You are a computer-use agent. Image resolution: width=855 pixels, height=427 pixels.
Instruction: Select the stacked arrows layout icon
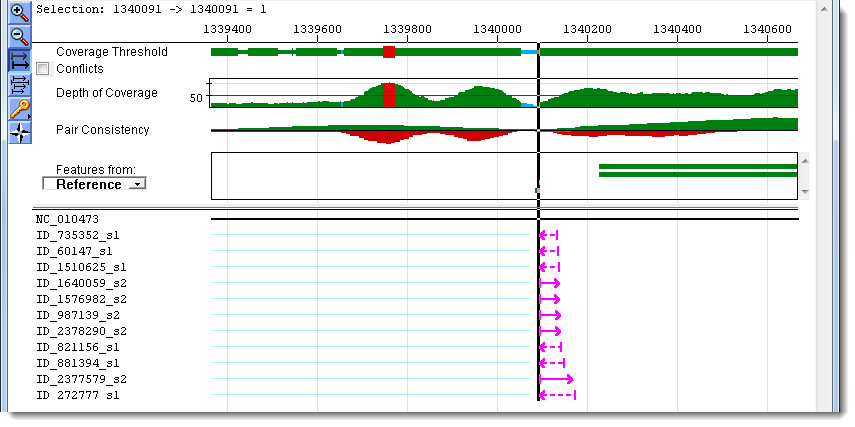point(20,85)
